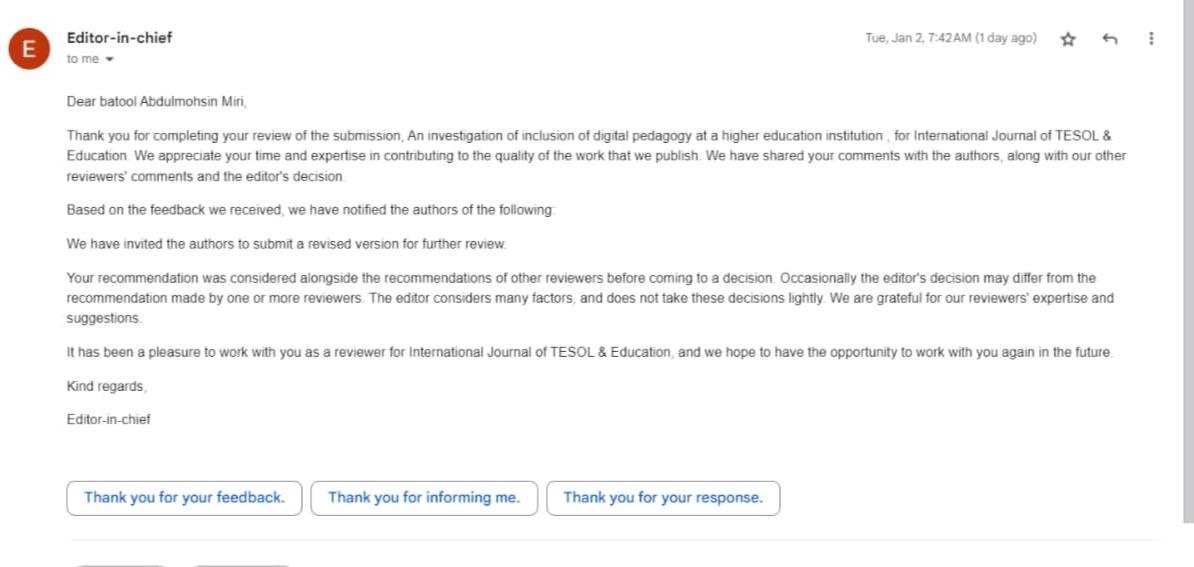Viewport: 1194px width, 567px height.
Task: Choose "Thank you for your feedback." smart reply
Action: (184, 498)
